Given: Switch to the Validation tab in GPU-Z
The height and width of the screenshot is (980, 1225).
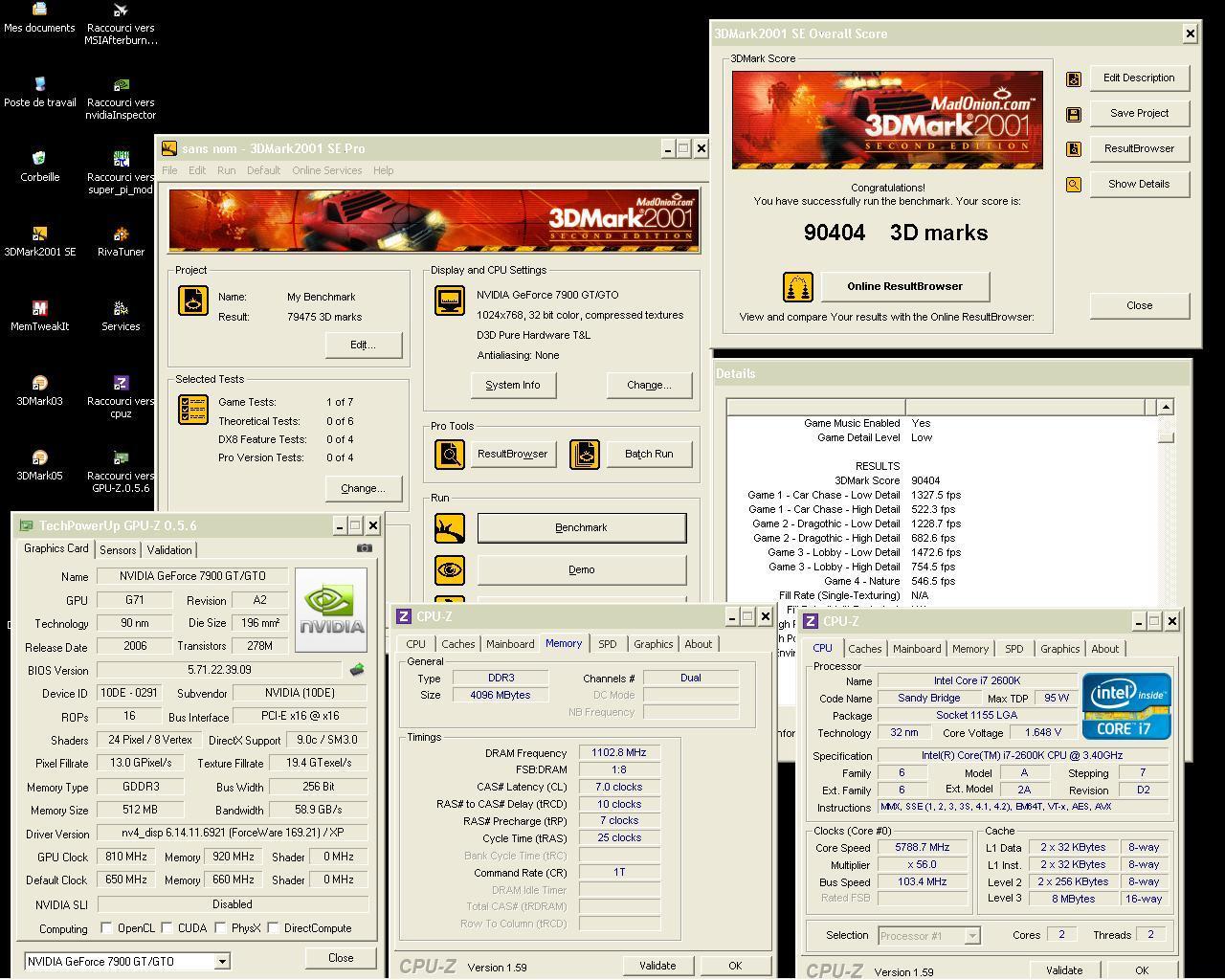Looking at the screenshot, I should 169,549.
